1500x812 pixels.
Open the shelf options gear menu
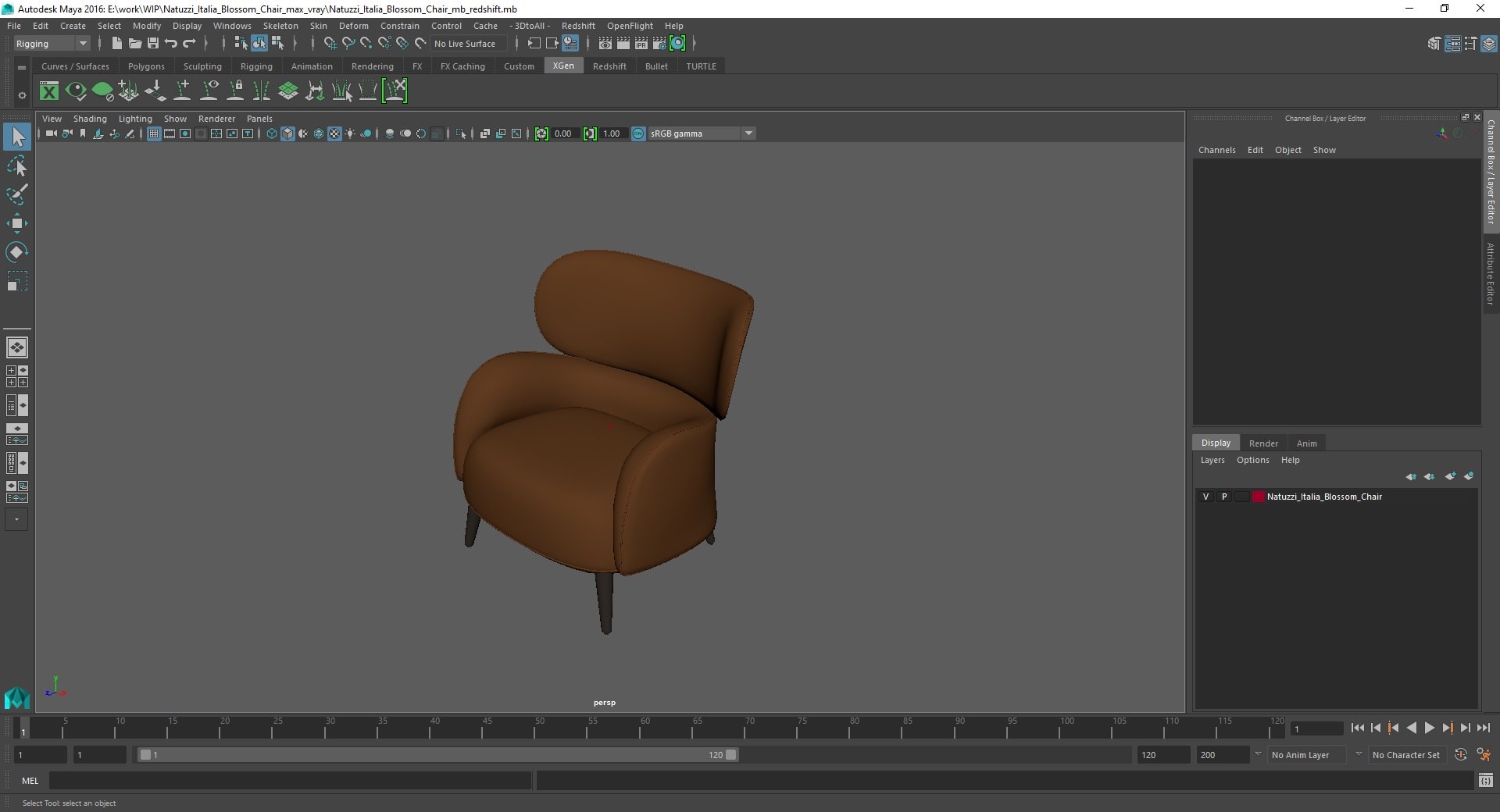[x=22, y=95]
